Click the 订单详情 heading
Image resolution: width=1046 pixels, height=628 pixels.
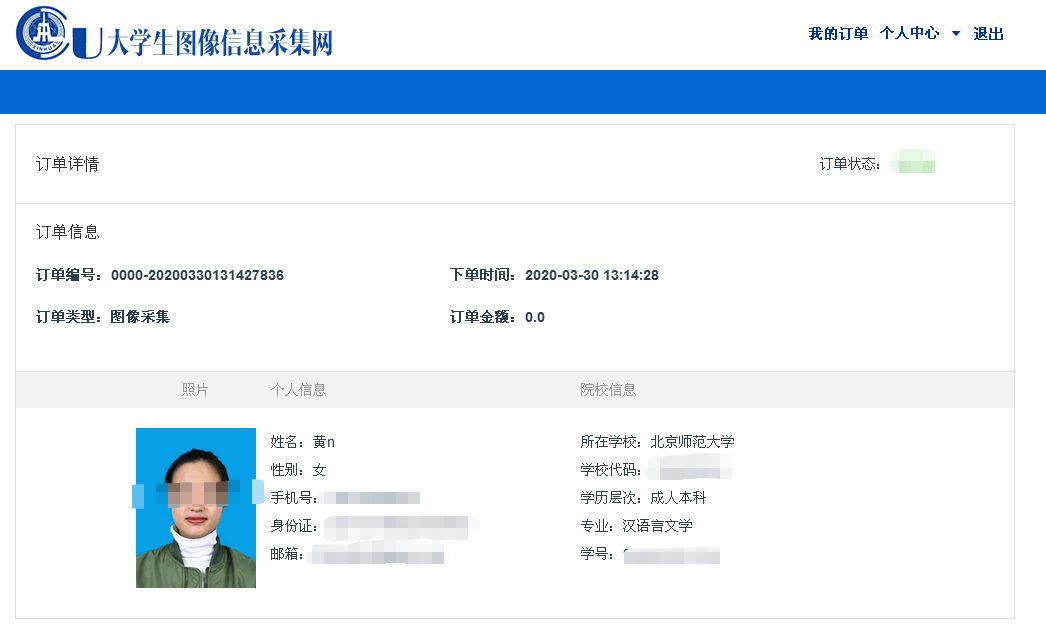point(67,165)
